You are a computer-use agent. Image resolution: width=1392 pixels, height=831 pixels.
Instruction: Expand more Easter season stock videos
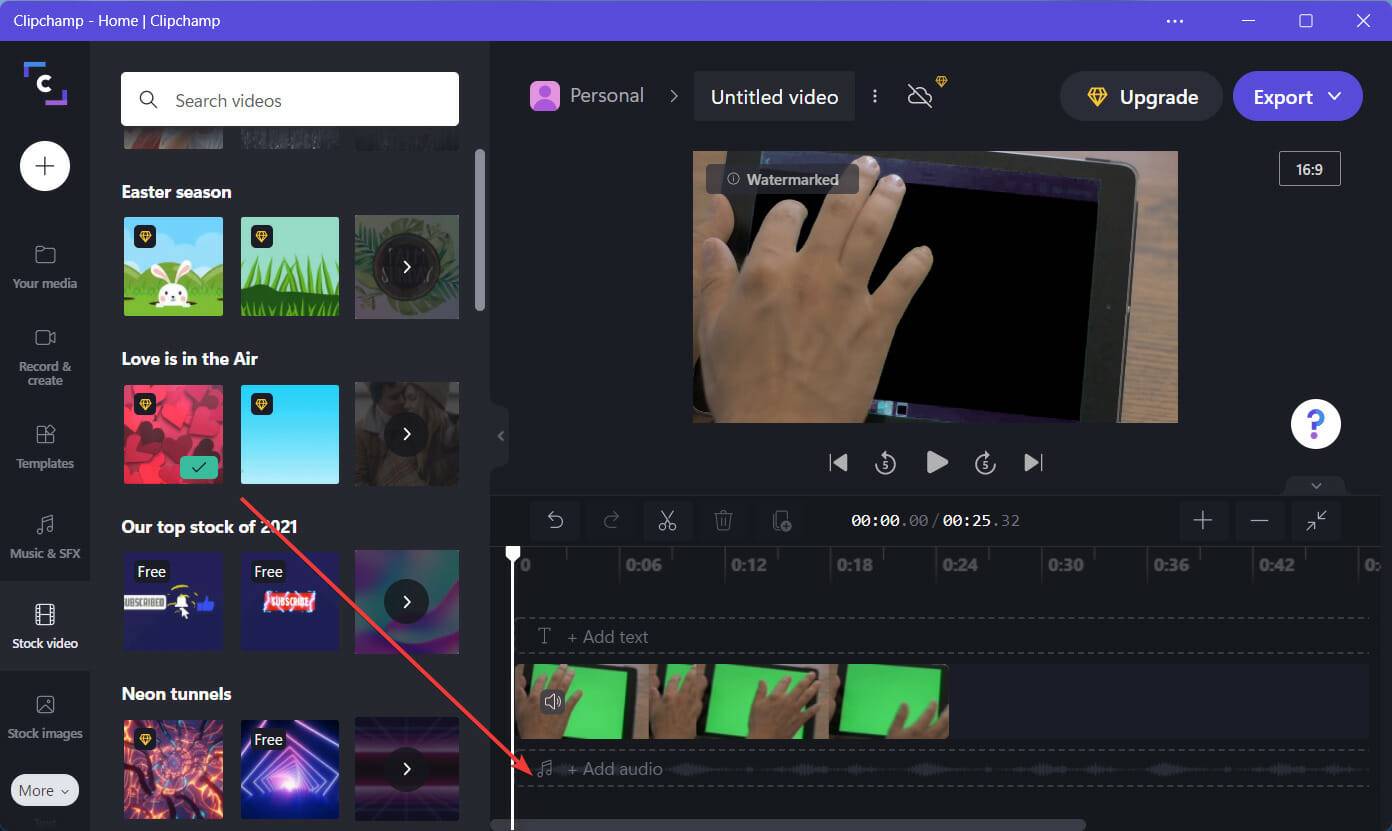406,266
